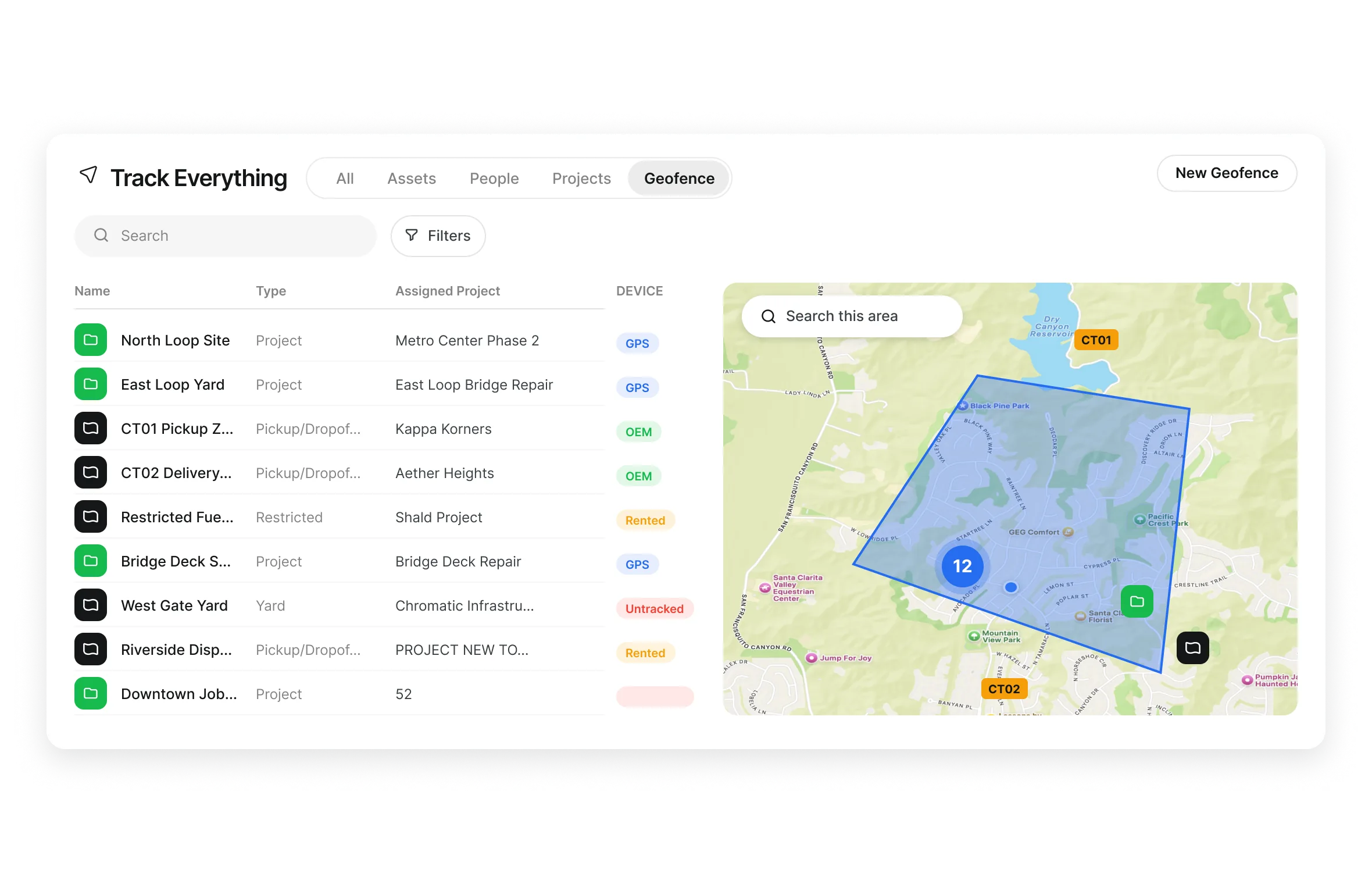This screenshot has height=884, width=1372.
Task: Click the green folder icon for Bridge Deck S...
Action: coord(91,561)
